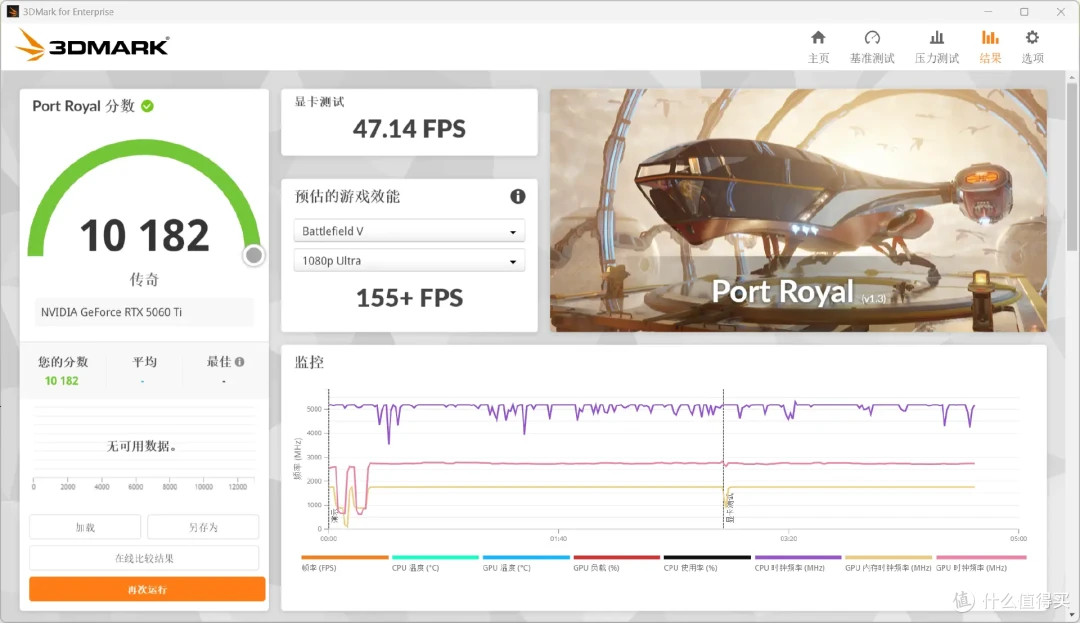Click the 您的分数 column heading
The width and height of the screenshot is (1080, 623).
pyautogui.click(x=63, y=361)
